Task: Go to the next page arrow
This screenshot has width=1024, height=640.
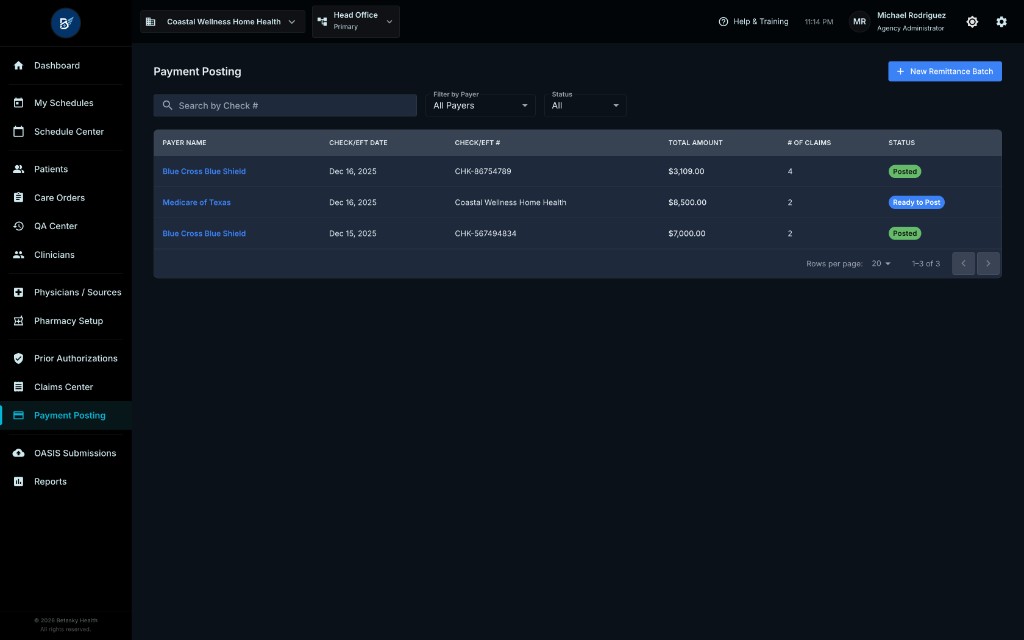Action: (x=988, y=263)
